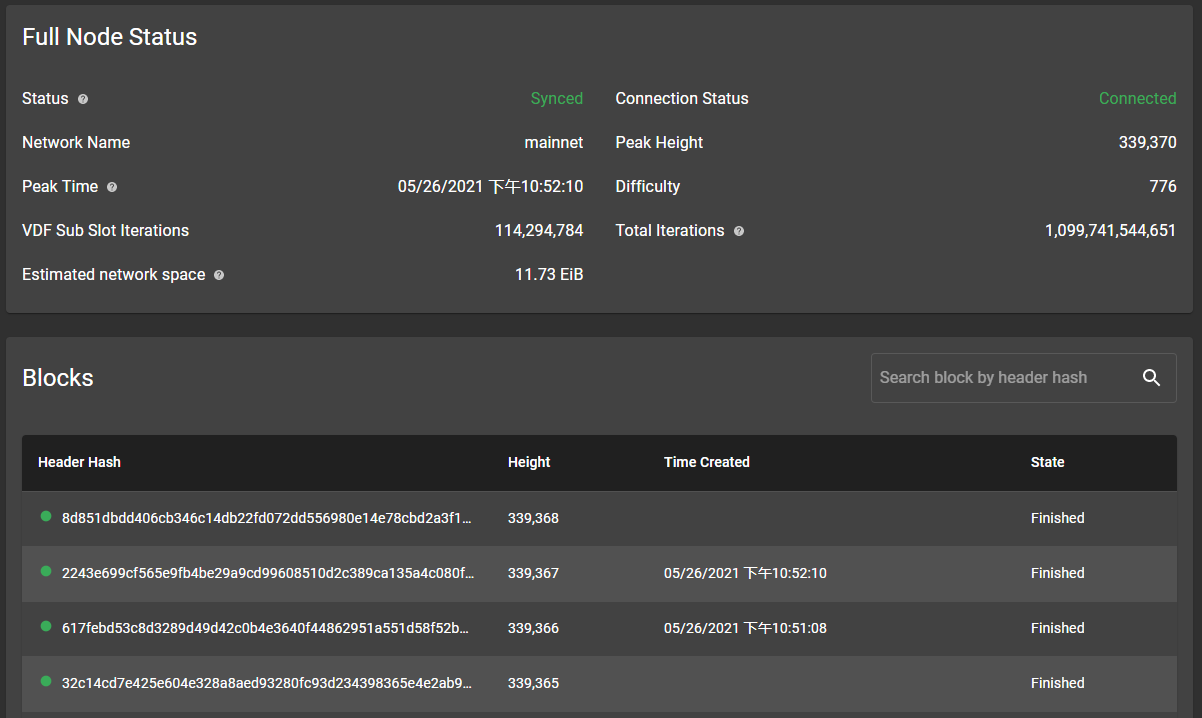The image size is (1202, 718).
Task: Click Total Iterations value 1,099,741,544,651
Action: click(x=1110, y=231)
